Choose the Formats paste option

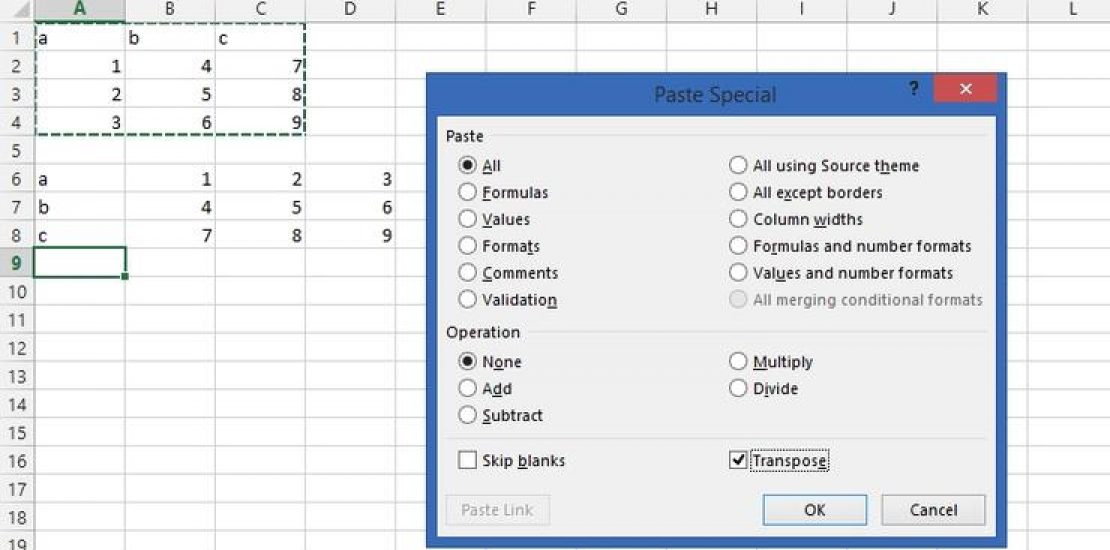(x=467, y=246)
